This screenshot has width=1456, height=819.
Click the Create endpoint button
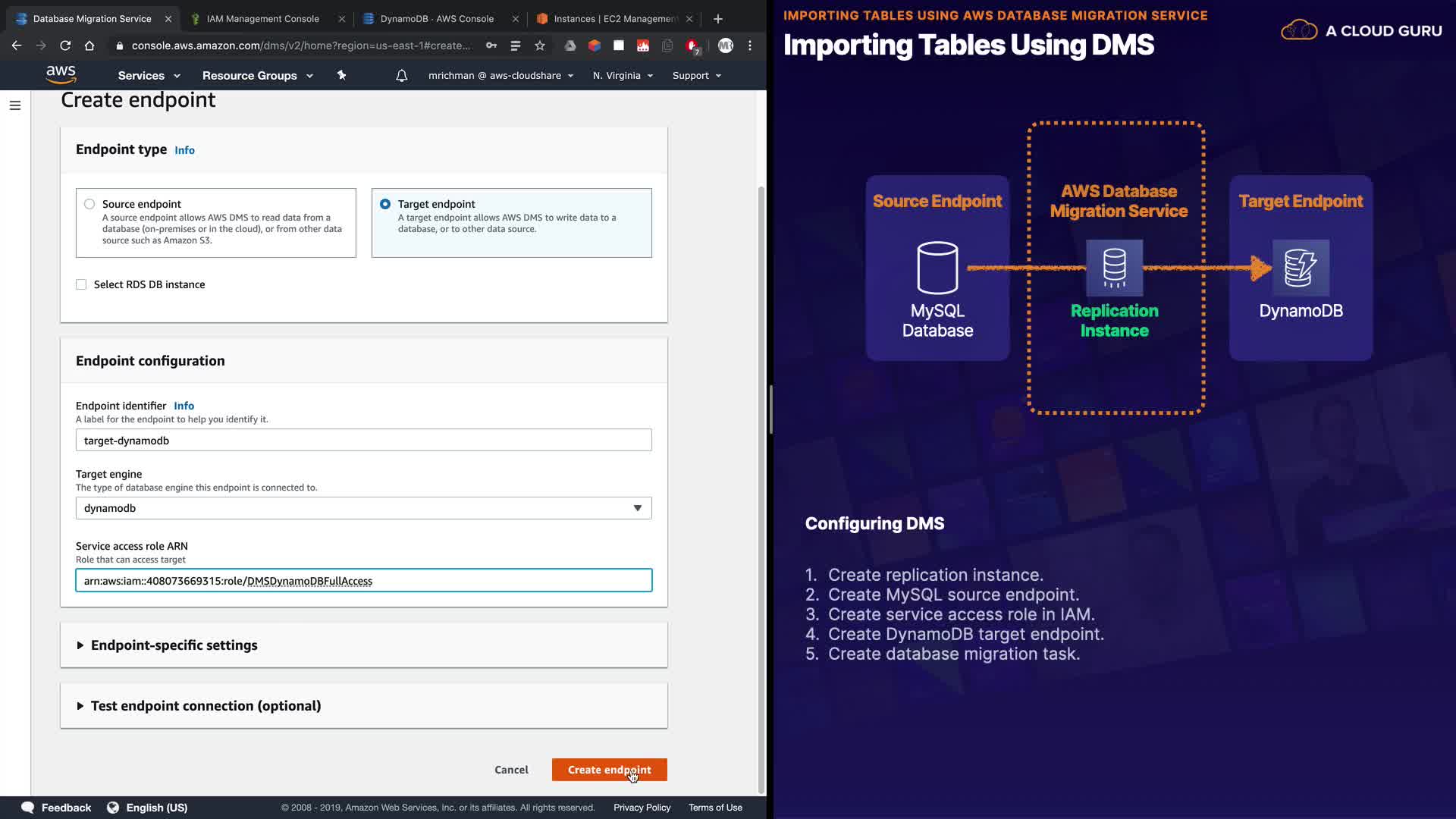pyautogui.click(x=609, y=770)
